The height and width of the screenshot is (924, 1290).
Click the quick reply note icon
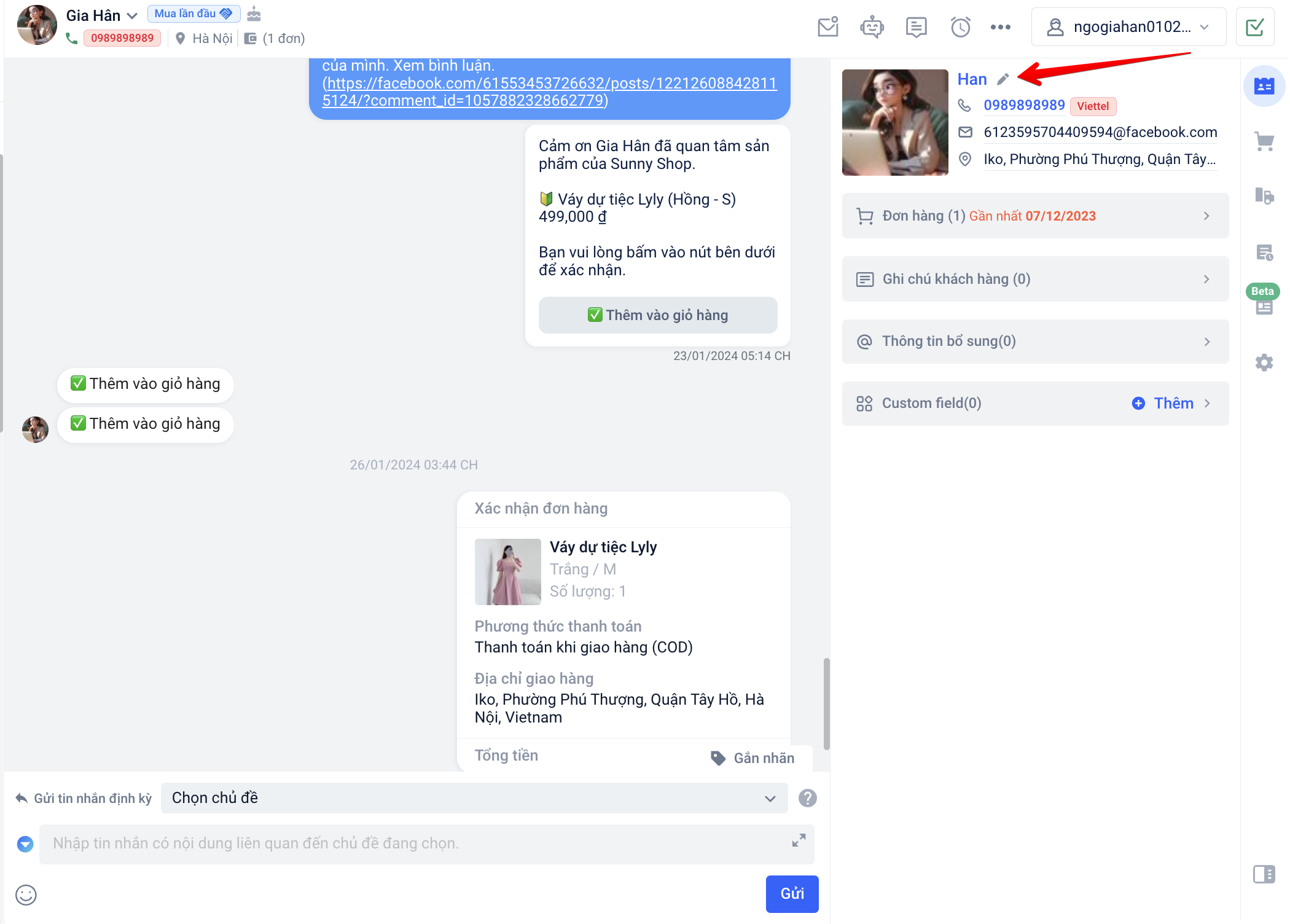point(916,27)
